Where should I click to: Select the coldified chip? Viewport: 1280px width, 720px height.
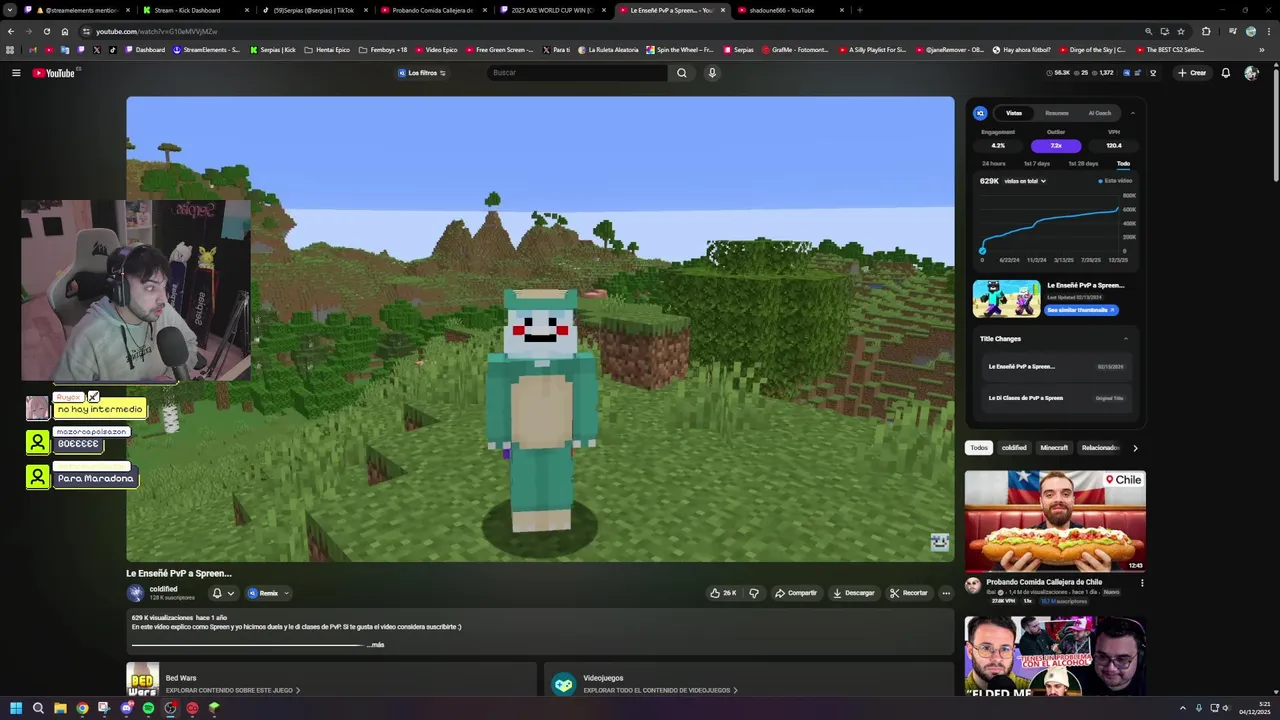[1014, 448]
